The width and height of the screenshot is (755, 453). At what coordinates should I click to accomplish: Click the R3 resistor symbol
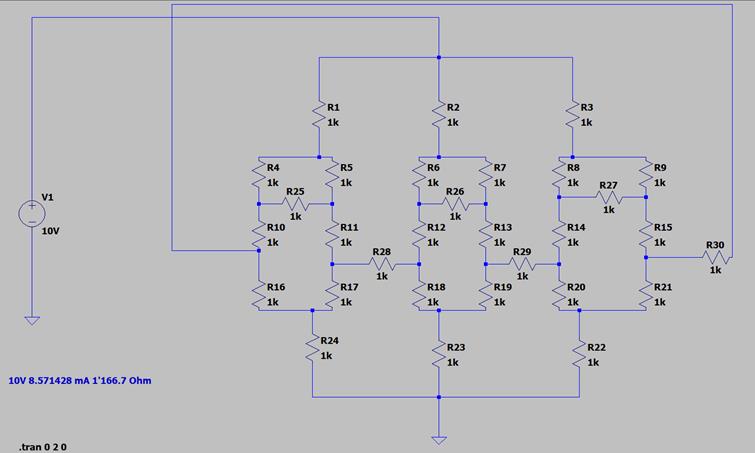571,116
